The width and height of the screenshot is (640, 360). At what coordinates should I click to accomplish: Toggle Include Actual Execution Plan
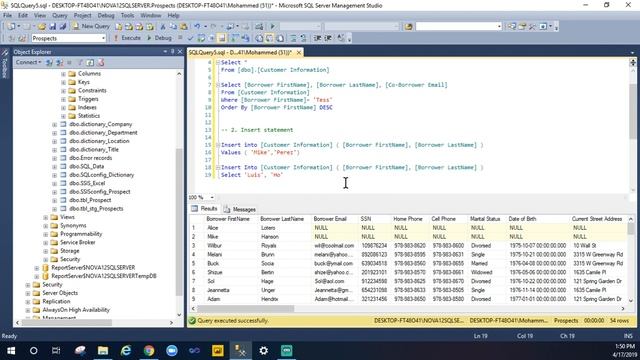click(x=235, y=38)
